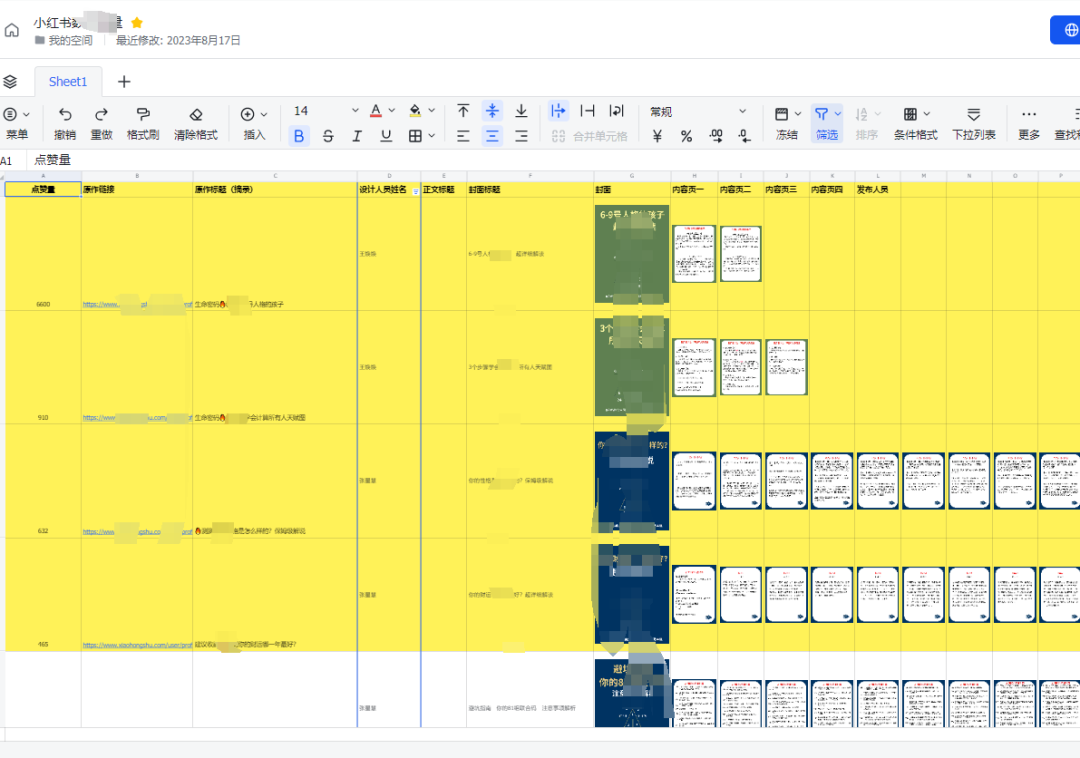Apply the red font color A
The height and width of the screenshot is (758, 1080).
point(375,111)
